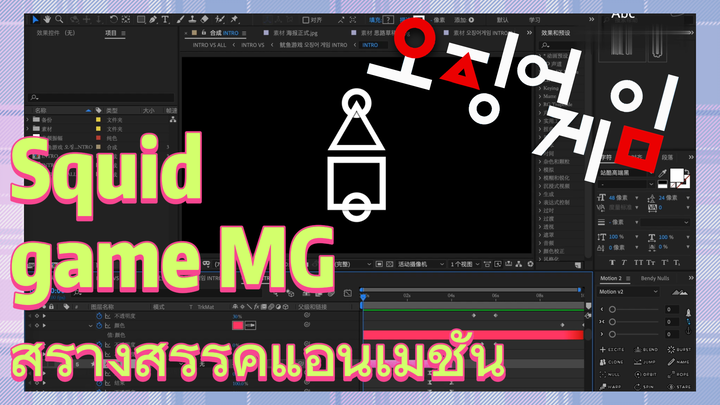Click the Motion v2 ROPE tool
The width and height of the screenshot is (720, 405).
pyautogui.click(x=679, y=374)
